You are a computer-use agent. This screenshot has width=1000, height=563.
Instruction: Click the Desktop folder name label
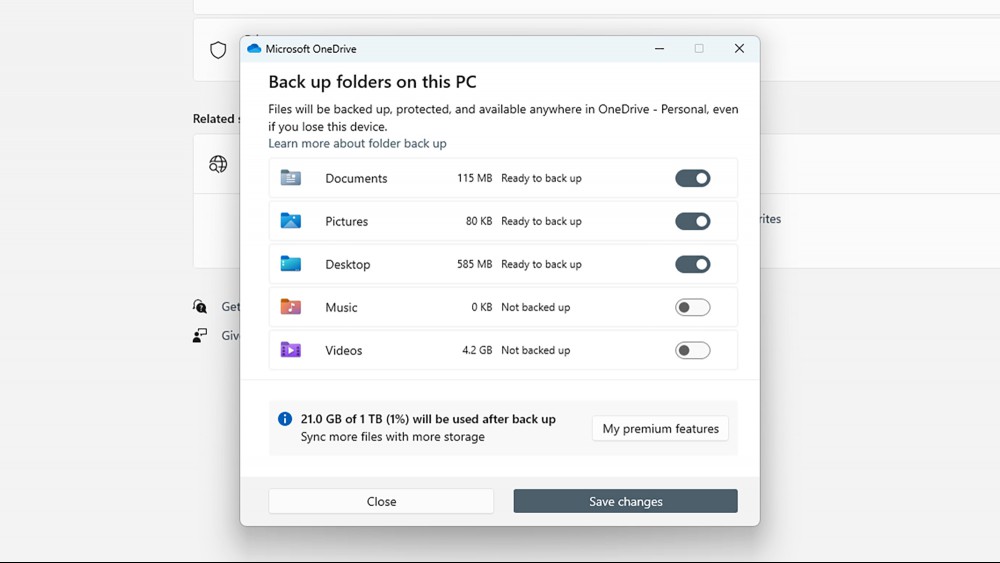click(348, 264)
